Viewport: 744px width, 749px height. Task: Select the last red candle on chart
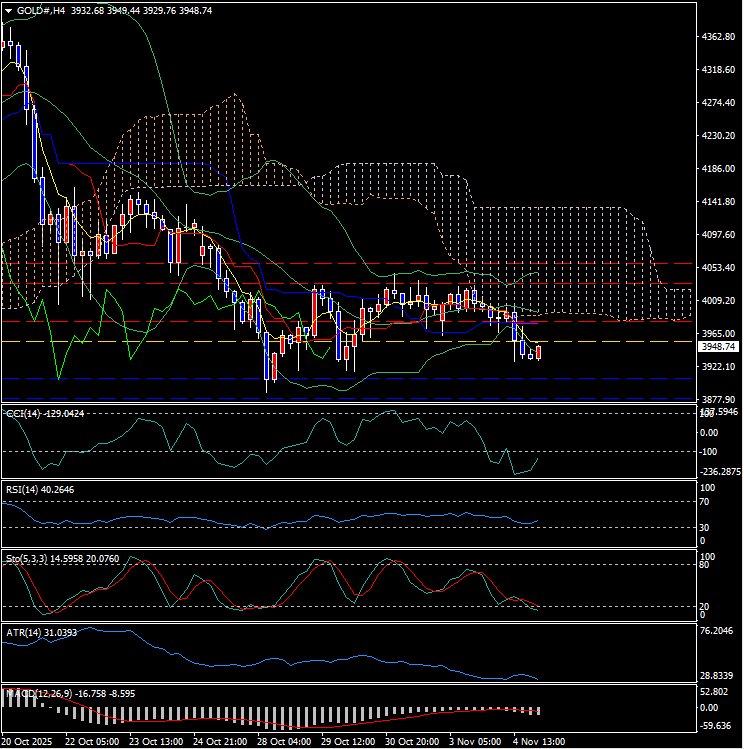coord(539,351)
